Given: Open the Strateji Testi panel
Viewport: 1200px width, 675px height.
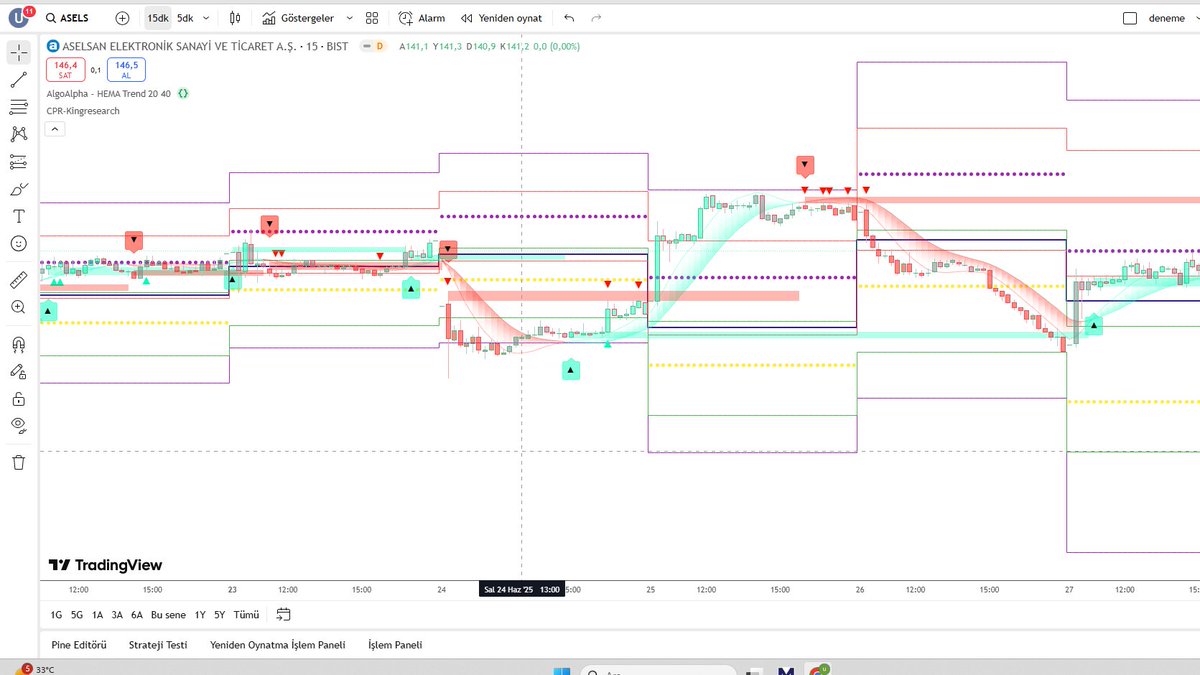Looking at the screenshot, I should tap(158, 645).
